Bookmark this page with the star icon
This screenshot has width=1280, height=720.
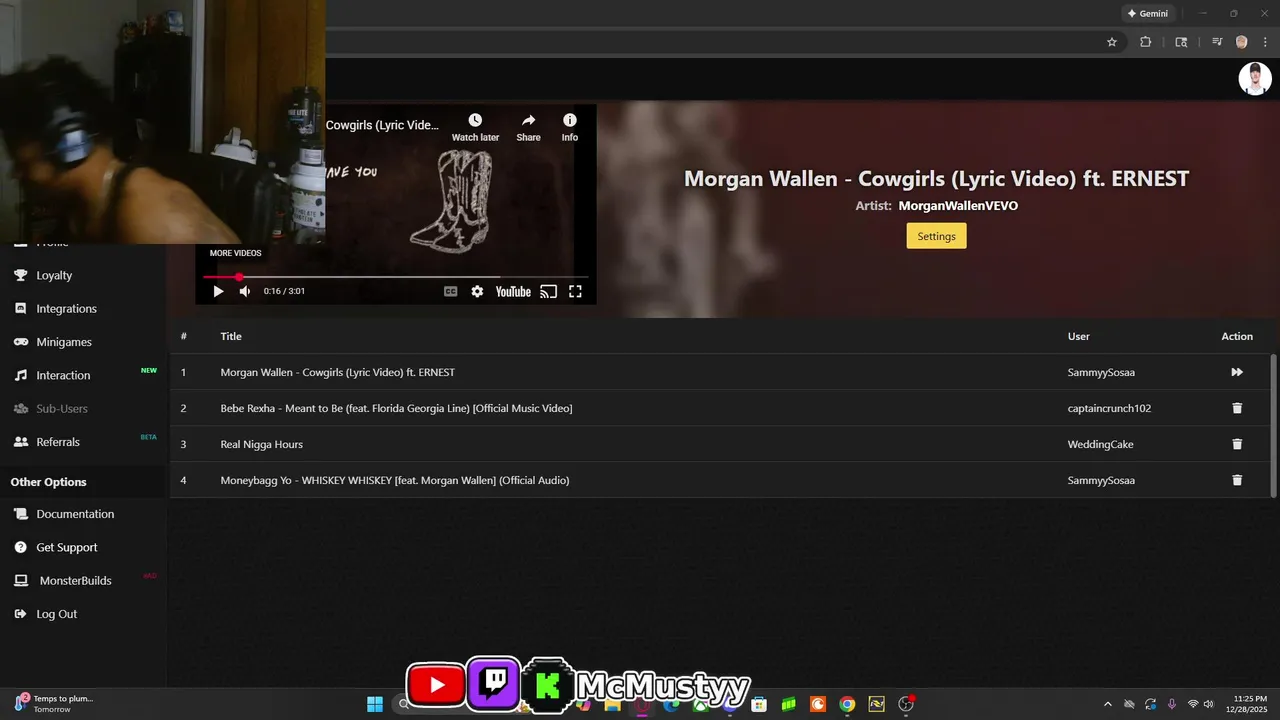1111,42
